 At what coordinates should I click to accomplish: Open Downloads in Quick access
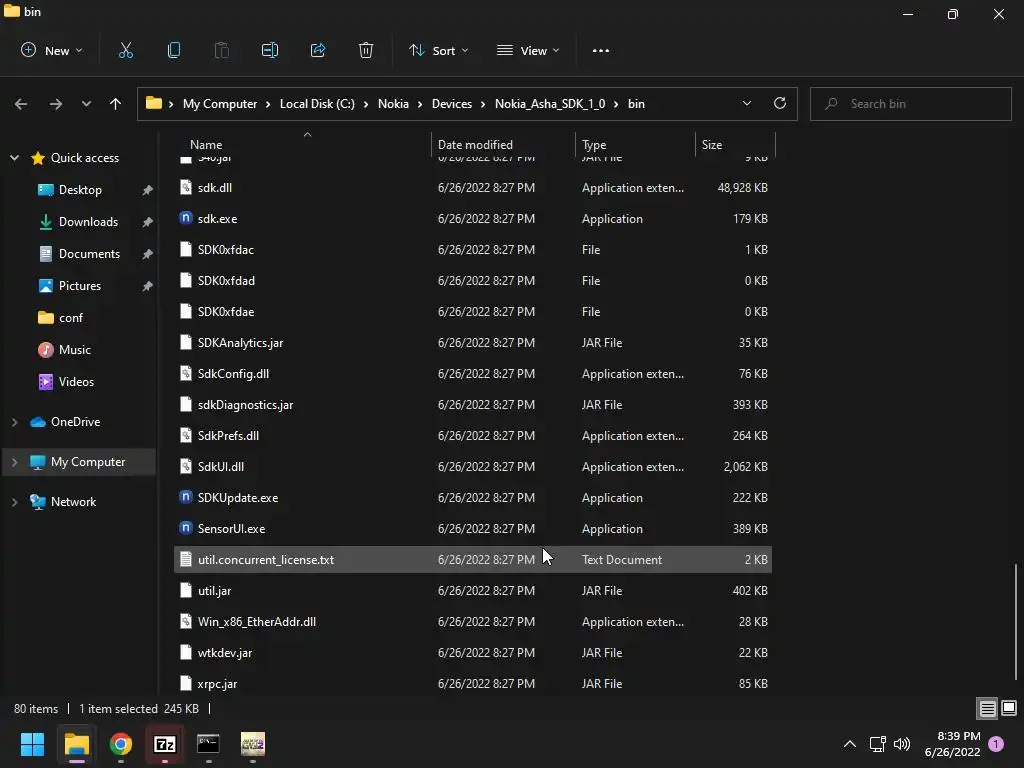[88, 221]
